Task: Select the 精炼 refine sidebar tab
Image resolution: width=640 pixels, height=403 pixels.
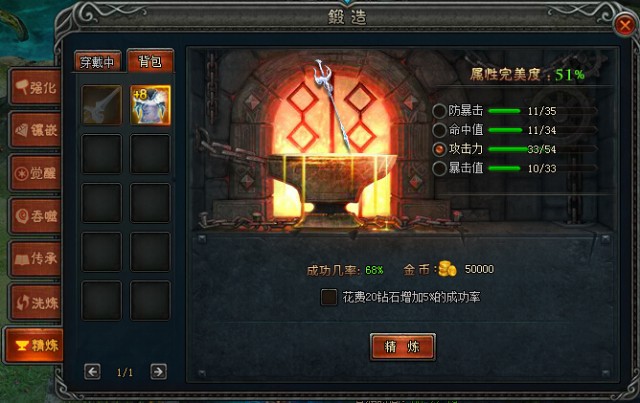Action: pyautogui.click(x=34, y=345)
